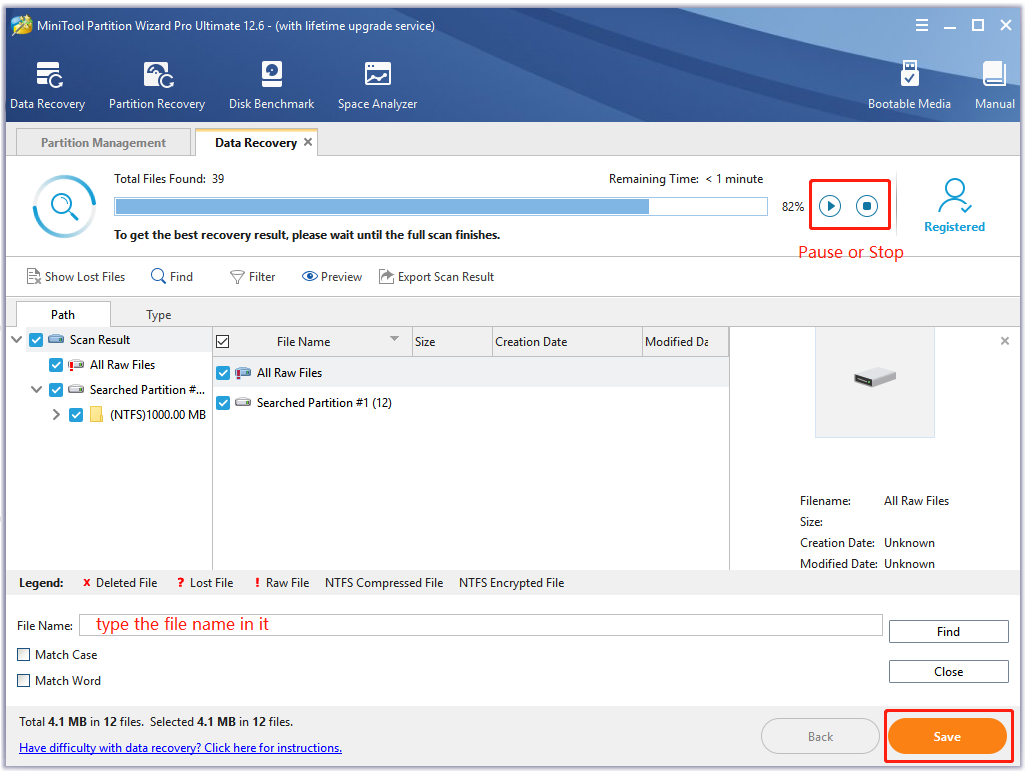Click the NTFS folder icon in tree
The width and height of the screenshot is (1030, 772).
pyautogui.click(x=97, y=414)
